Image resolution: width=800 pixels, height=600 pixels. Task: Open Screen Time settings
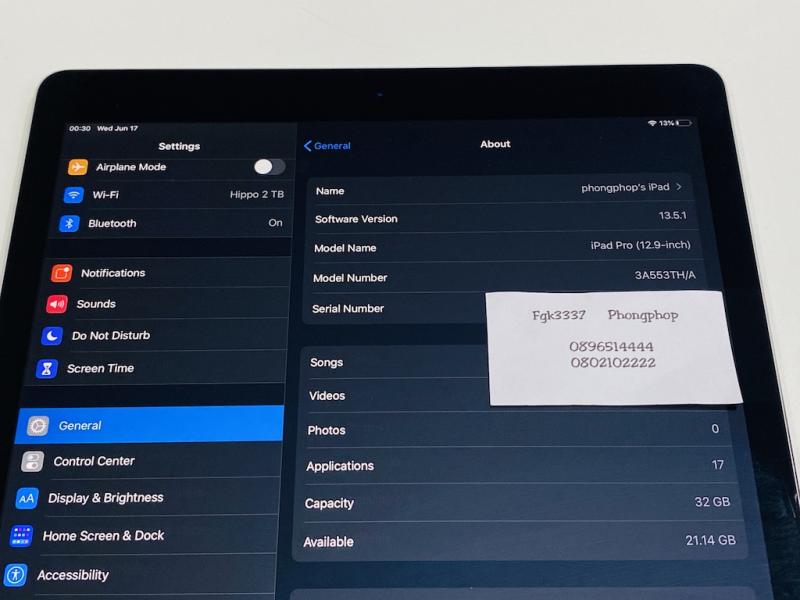[x=158, y=368]
